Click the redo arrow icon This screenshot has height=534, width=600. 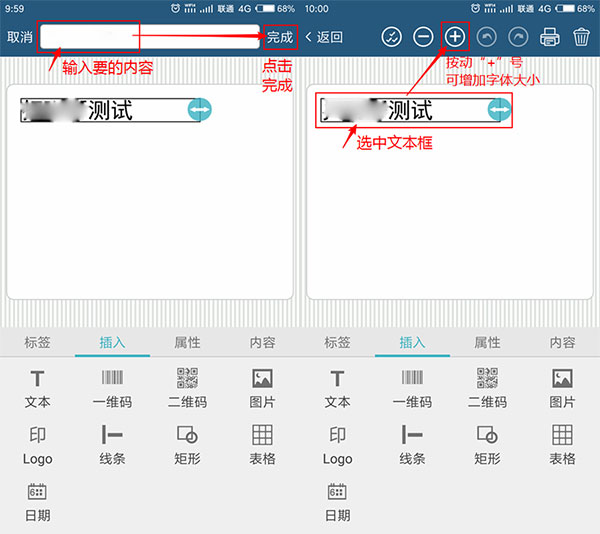[517, 37]
